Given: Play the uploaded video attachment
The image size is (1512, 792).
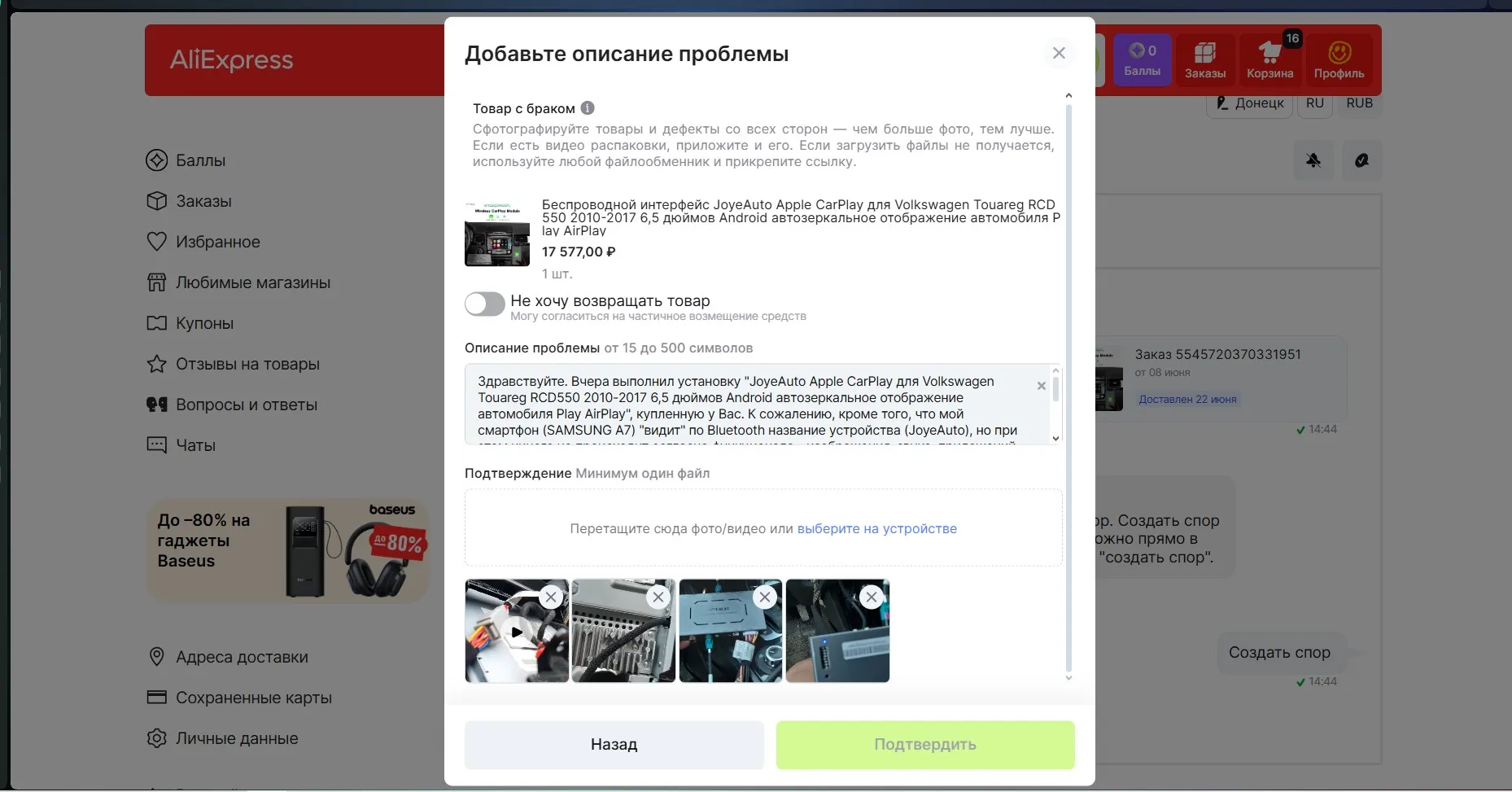Looking at the screenshot, I should click(x=517, y=632).
